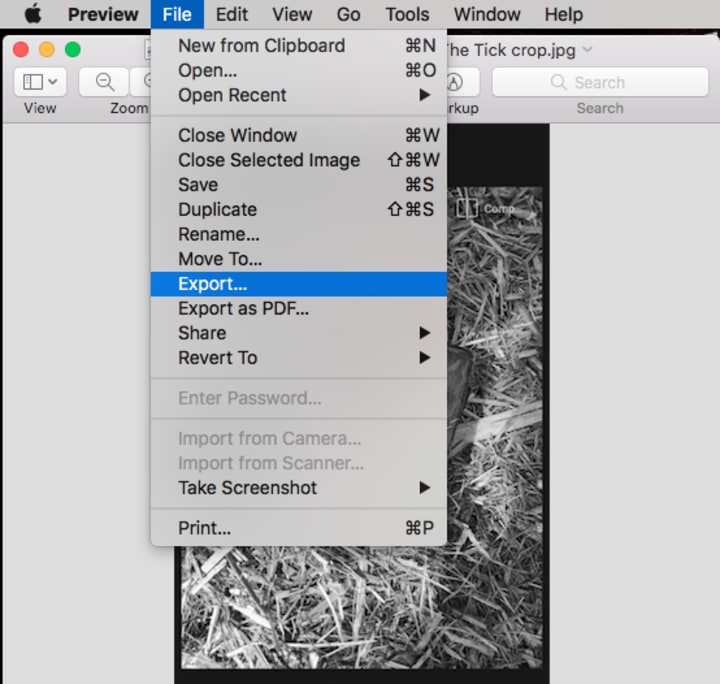Click the search magnifier icon
720x684 pixels.
click(x=558, y=82)
